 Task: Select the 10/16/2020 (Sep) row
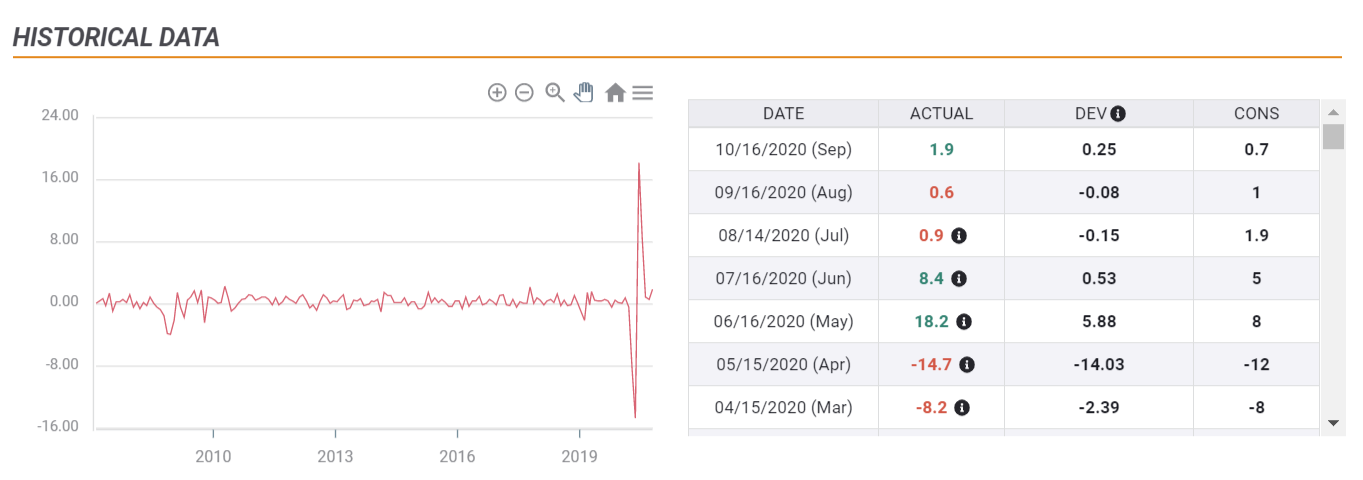click(x=1004, y=149)
